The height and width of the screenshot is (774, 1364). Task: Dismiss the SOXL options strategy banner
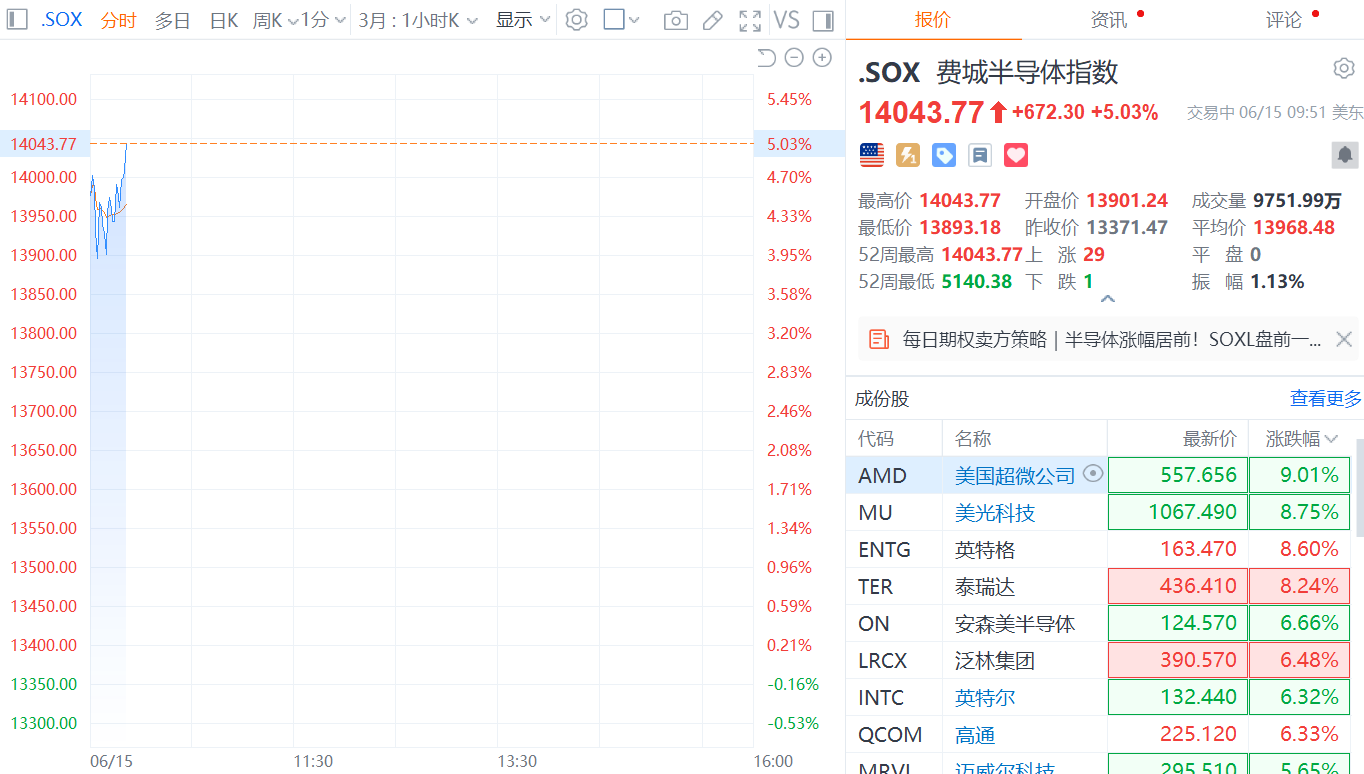click(1344, 339)
